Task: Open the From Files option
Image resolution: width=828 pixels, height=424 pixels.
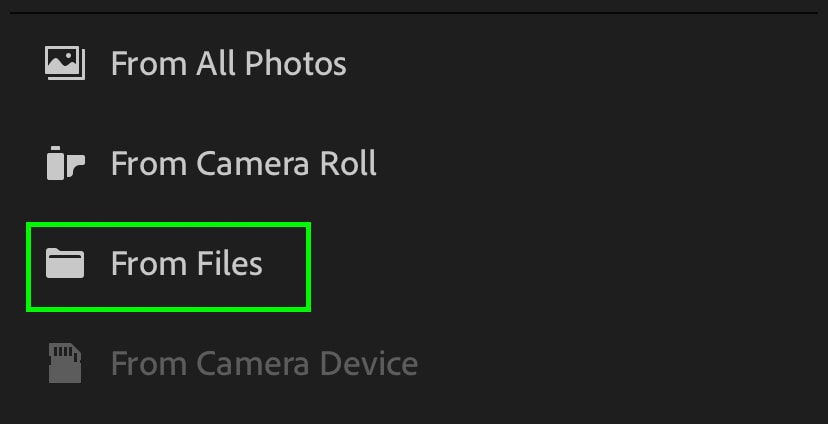Action: pyautogui.click(x=186, y=264)
